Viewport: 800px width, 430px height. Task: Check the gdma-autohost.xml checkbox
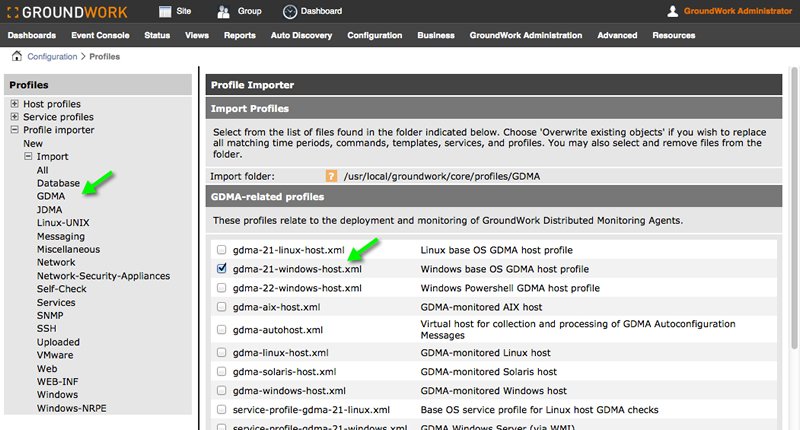(x=221, y=330)
